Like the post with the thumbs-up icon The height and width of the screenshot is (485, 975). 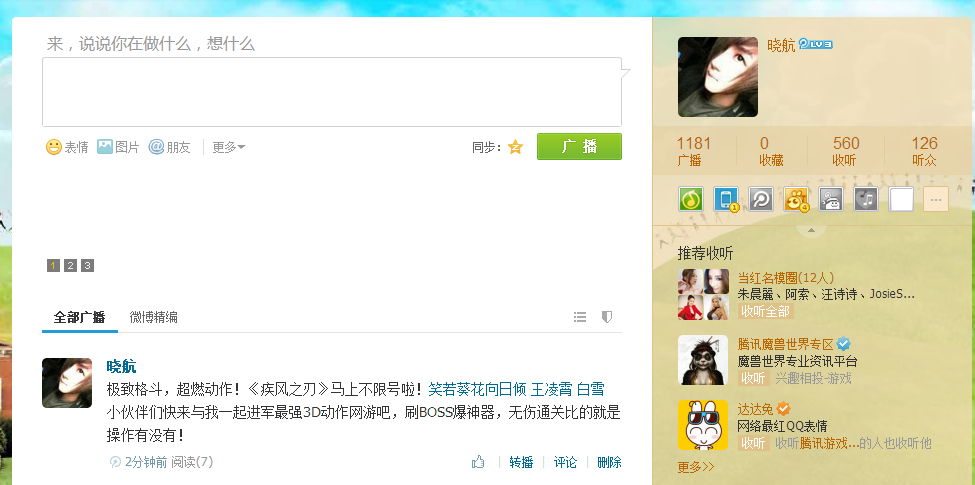(x=478, y=462)
